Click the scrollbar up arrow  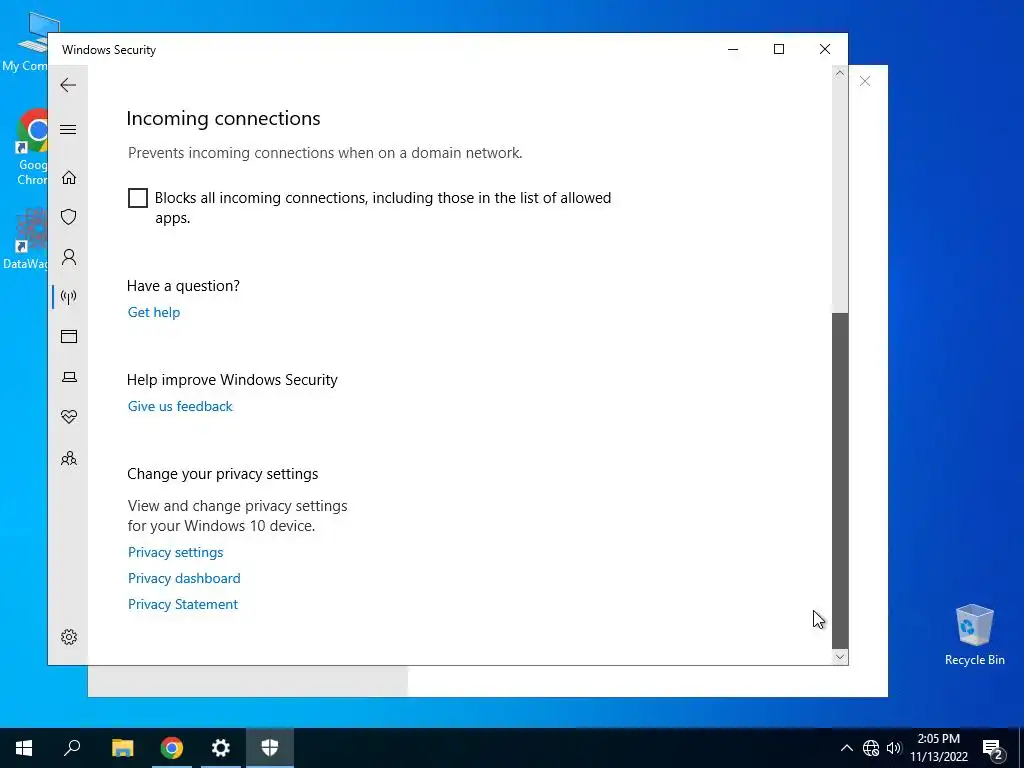tap(840, 73)
